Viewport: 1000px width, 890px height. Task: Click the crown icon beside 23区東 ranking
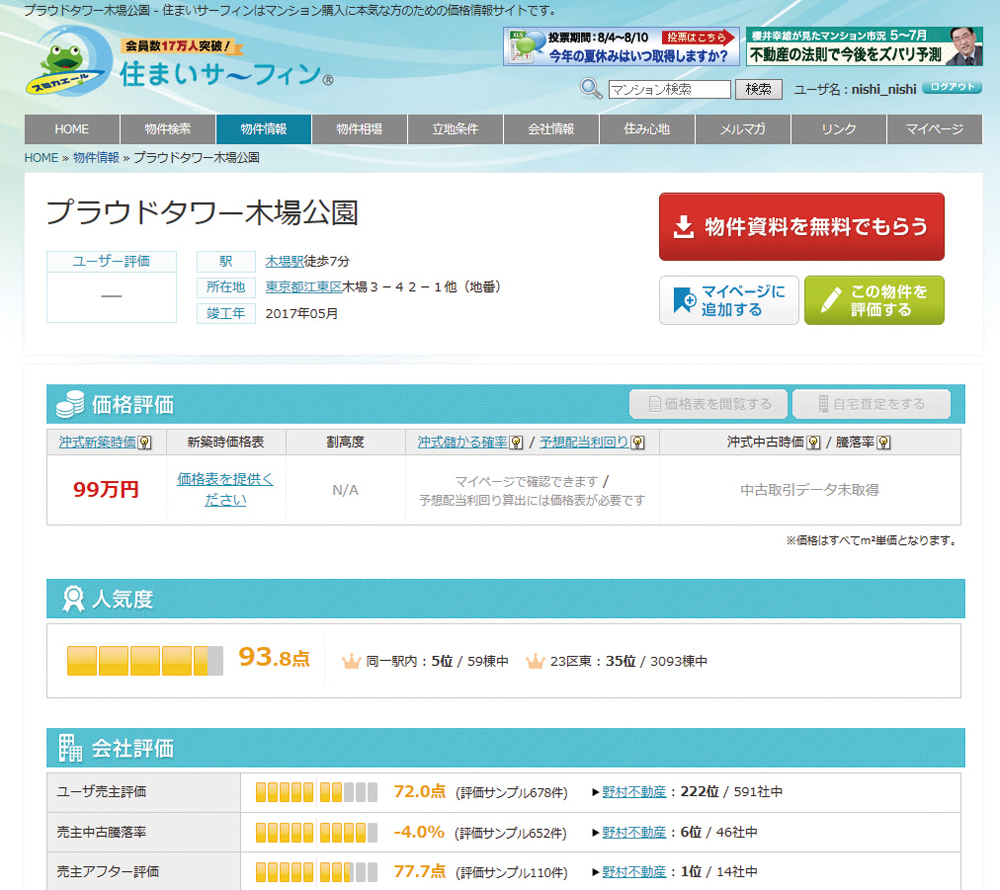(x=535, y=661)
